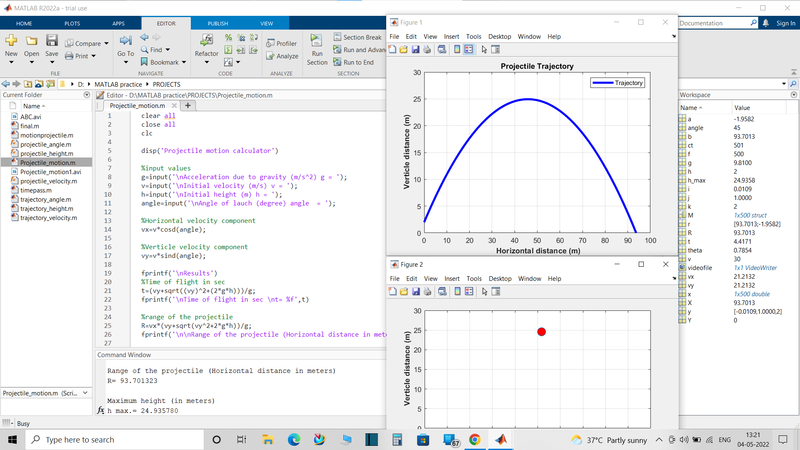The height and width of the screenshot is (450, 800).
Task: Toggle Insert Legend in Figure 2 toolbar
Action: pos(468,291)
